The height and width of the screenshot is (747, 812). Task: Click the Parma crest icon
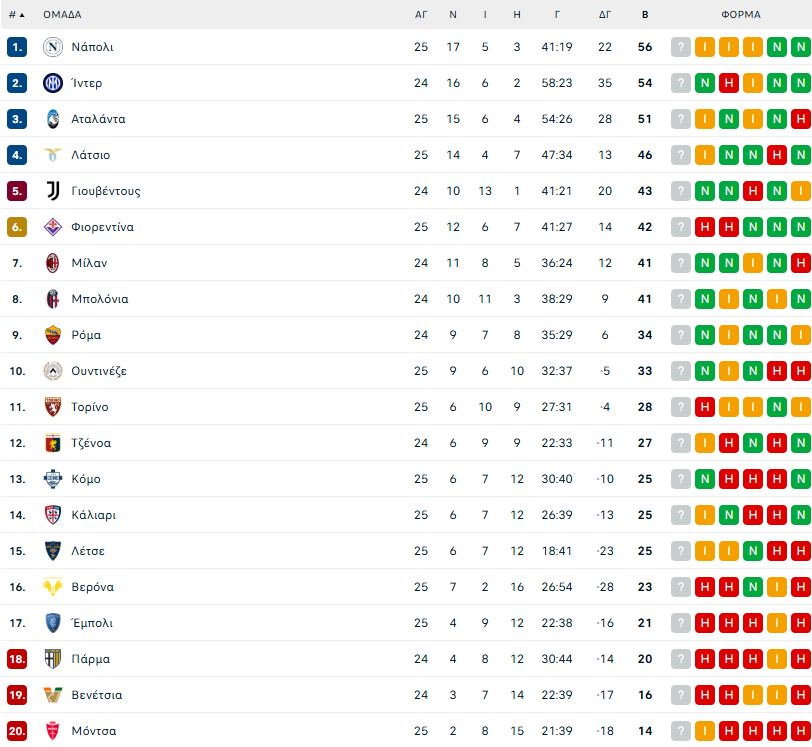pos(53,659)
